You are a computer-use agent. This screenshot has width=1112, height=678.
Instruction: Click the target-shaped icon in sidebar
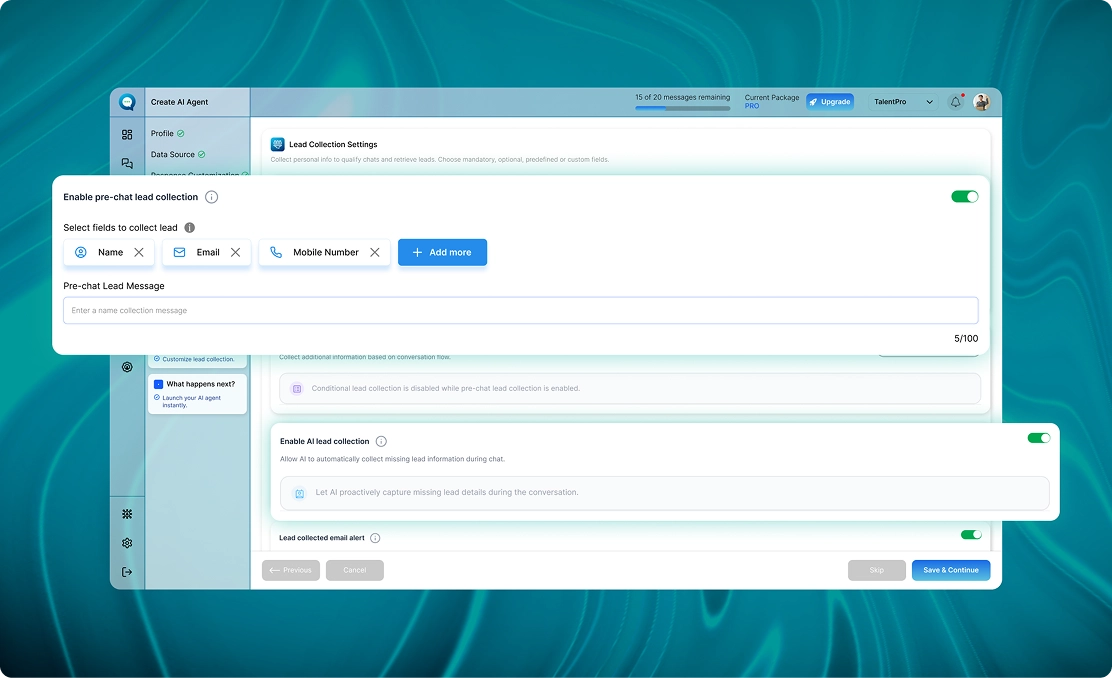point(127,367)
